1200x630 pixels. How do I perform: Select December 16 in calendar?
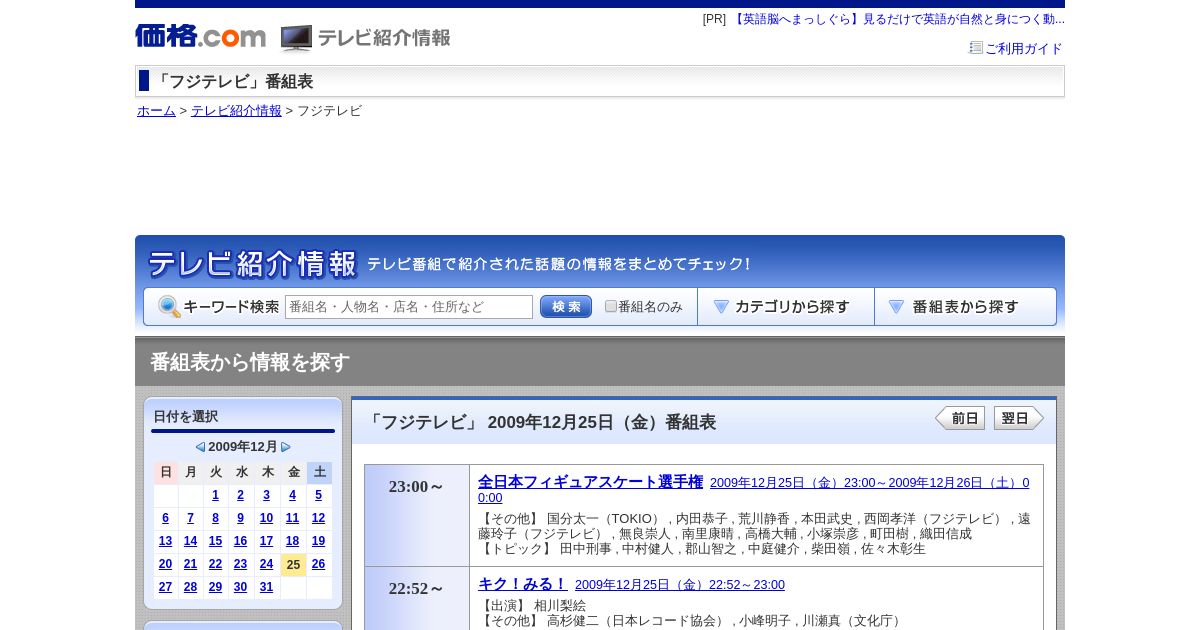240,541
